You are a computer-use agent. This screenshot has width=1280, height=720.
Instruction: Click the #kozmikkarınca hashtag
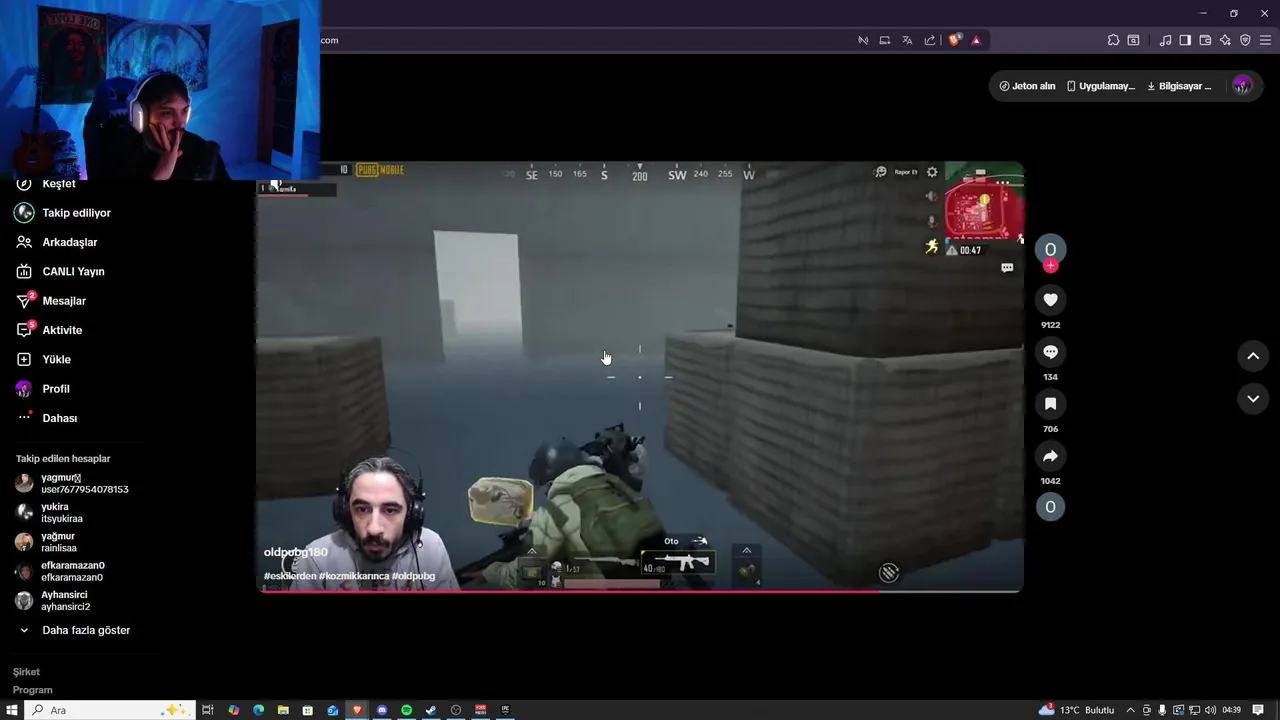354,576
